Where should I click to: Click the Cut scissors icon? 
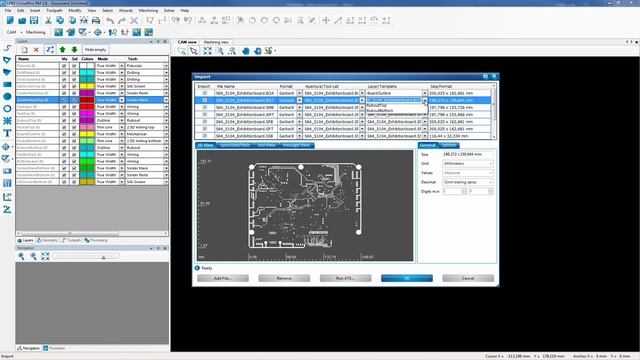tap(48, 20)
